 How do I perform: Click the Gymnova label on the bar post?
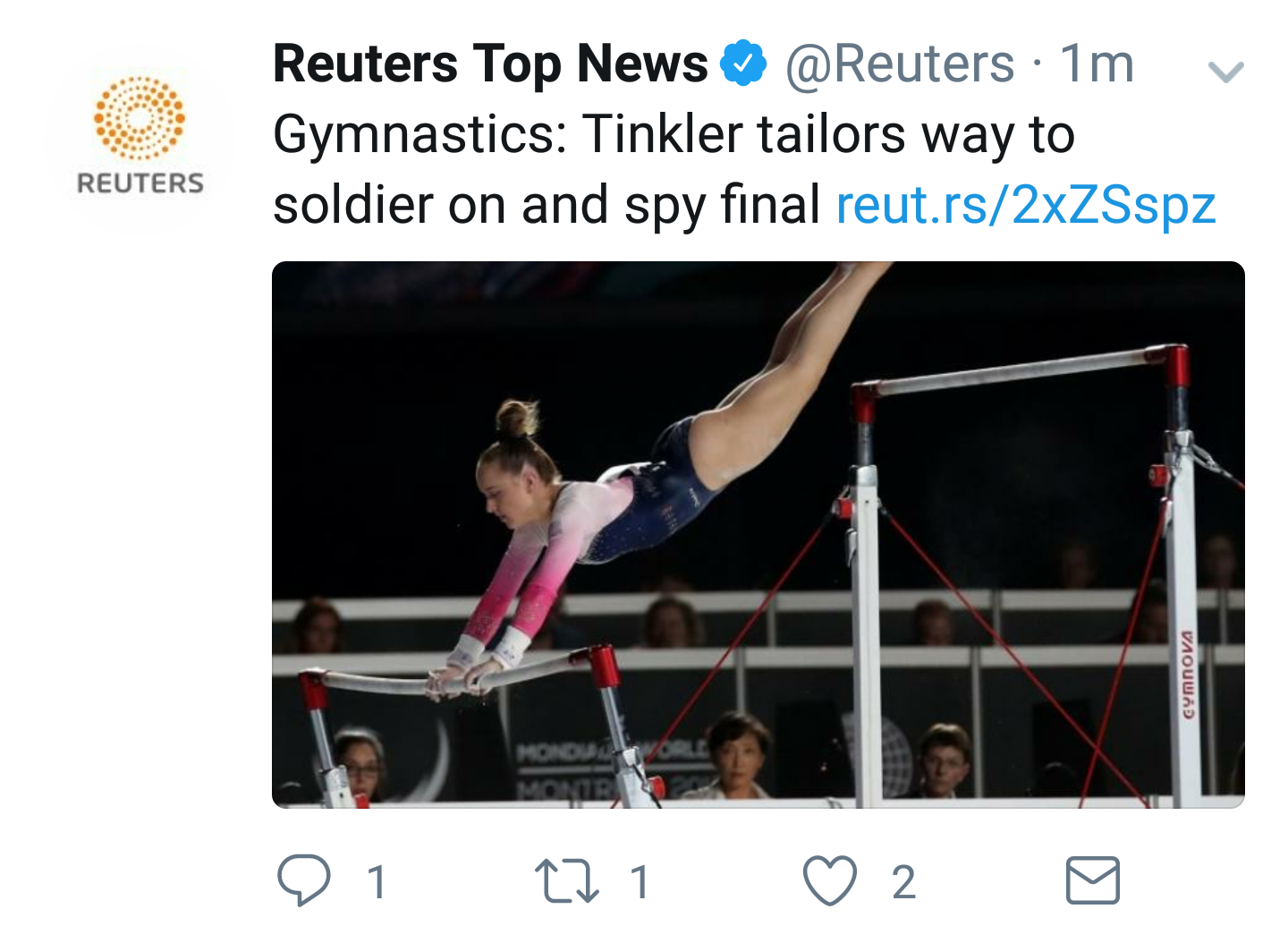click(x=1187, y=675)
